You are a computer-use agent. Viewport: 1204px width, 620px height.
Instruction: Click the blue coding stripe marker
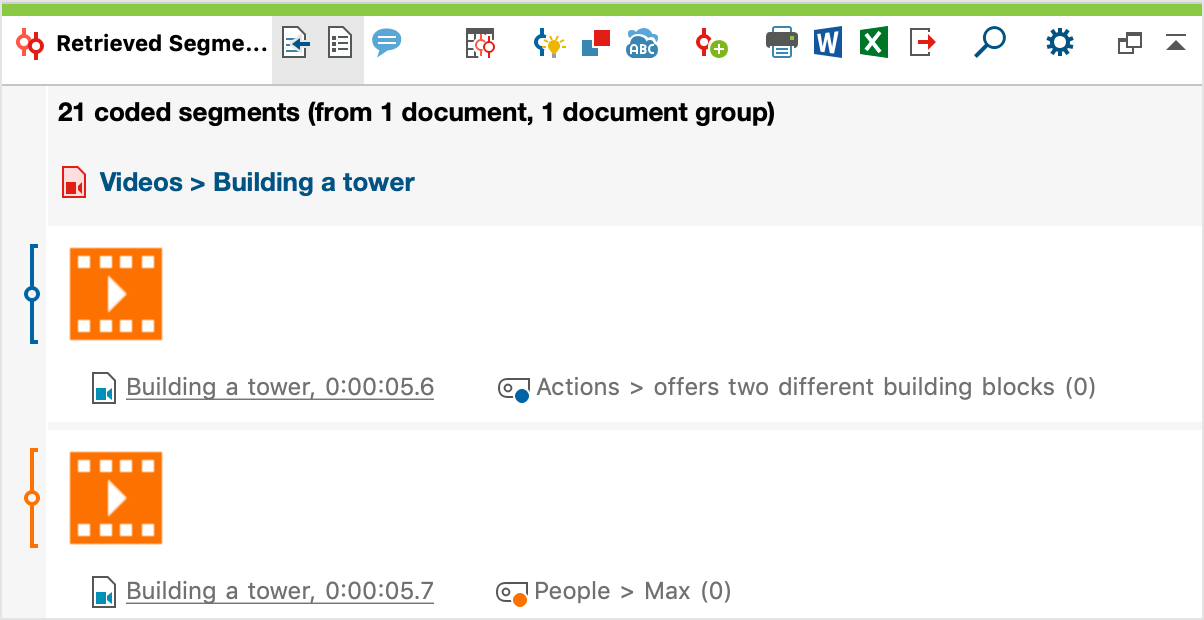tap(32, 294)
